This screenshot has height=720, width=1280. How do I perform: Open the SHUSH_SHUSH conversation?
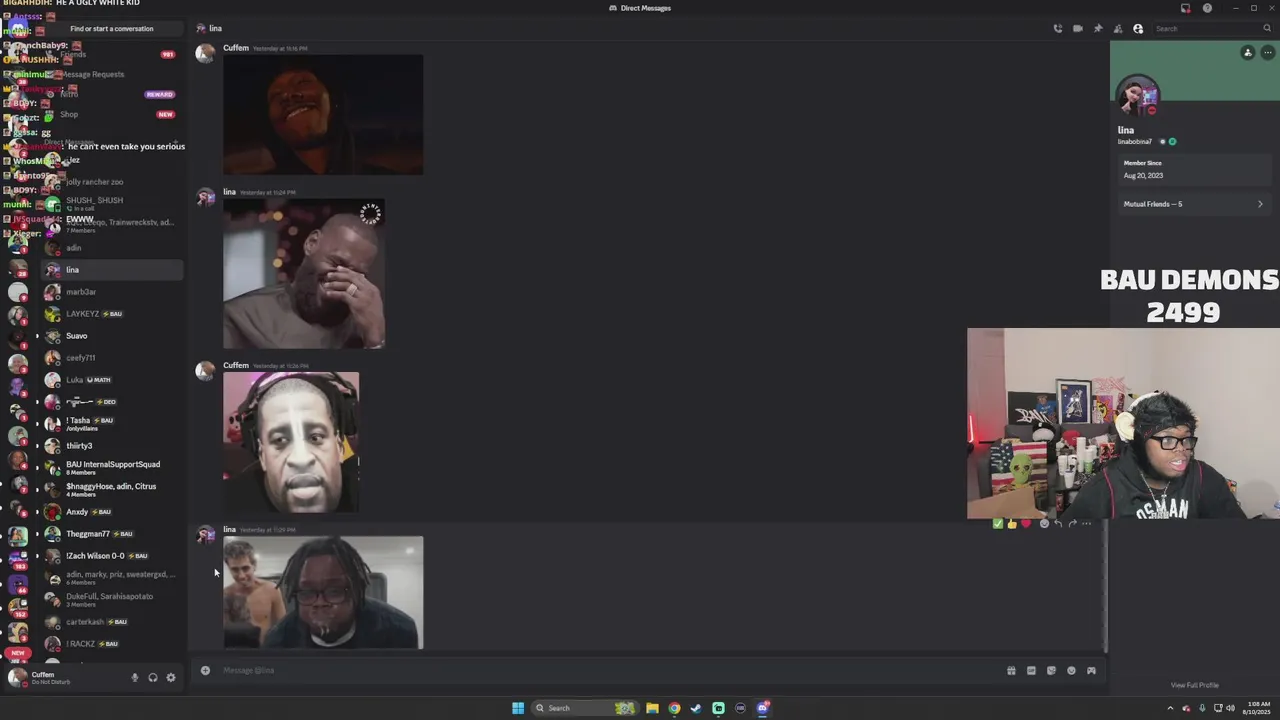click(x=112, y=203)
